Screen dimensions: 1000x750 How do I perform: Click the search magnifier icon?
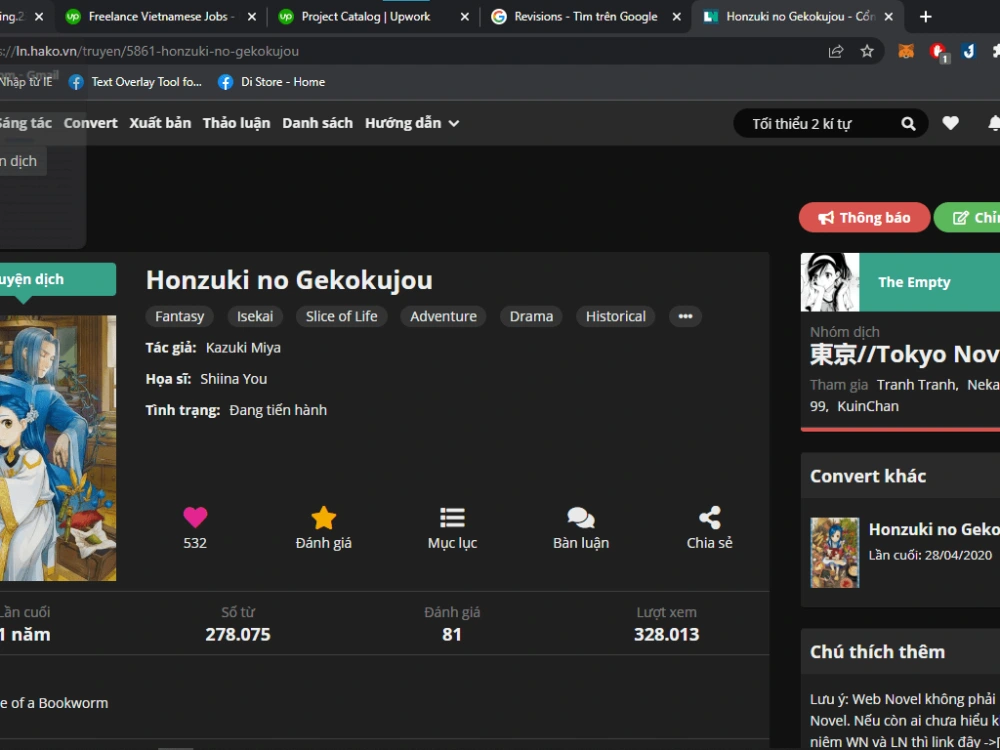(x=908, y=124)
